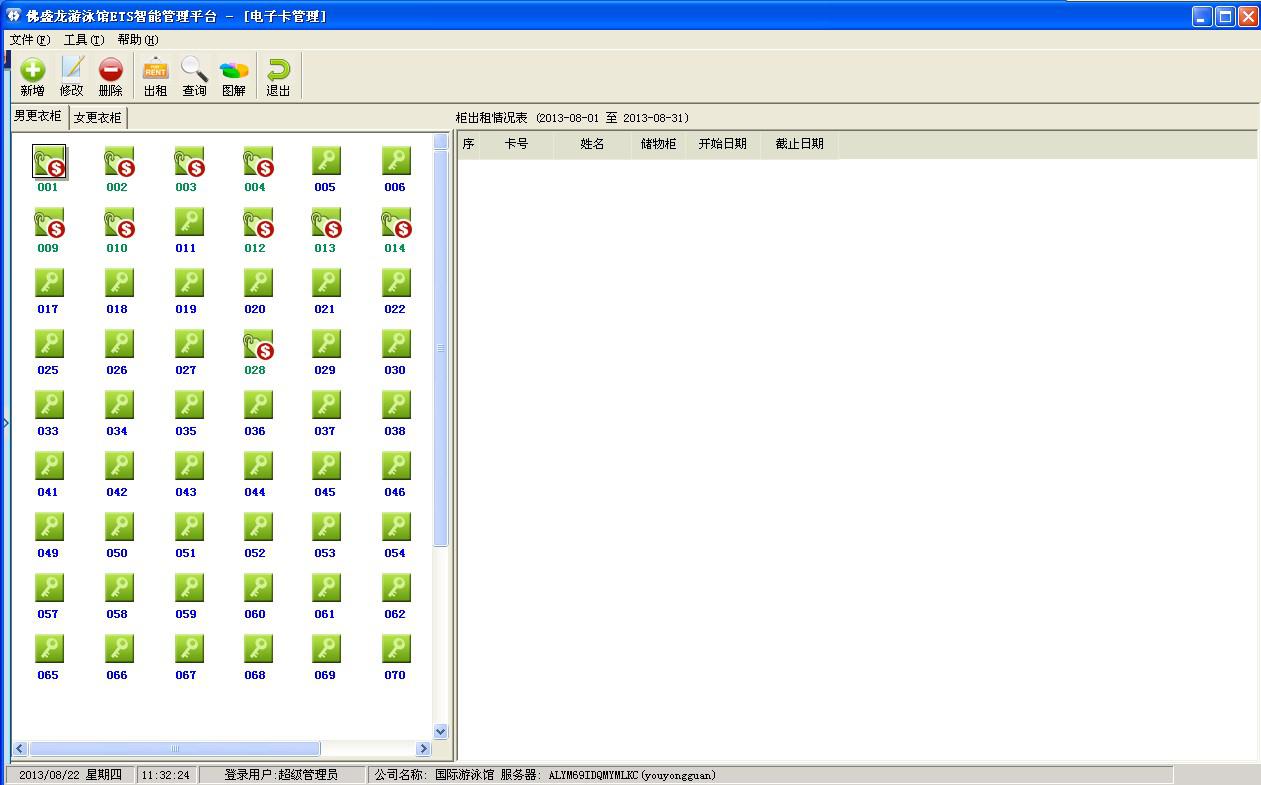The height and width of the screenshot is (785, 1261).
Task: Select rented locker 001
Action: point(49,162)
